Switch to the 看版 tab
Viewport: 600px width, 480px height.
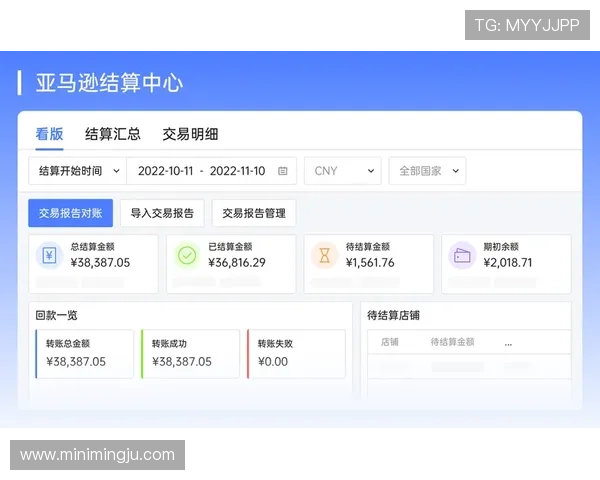(x=49, y=134)
